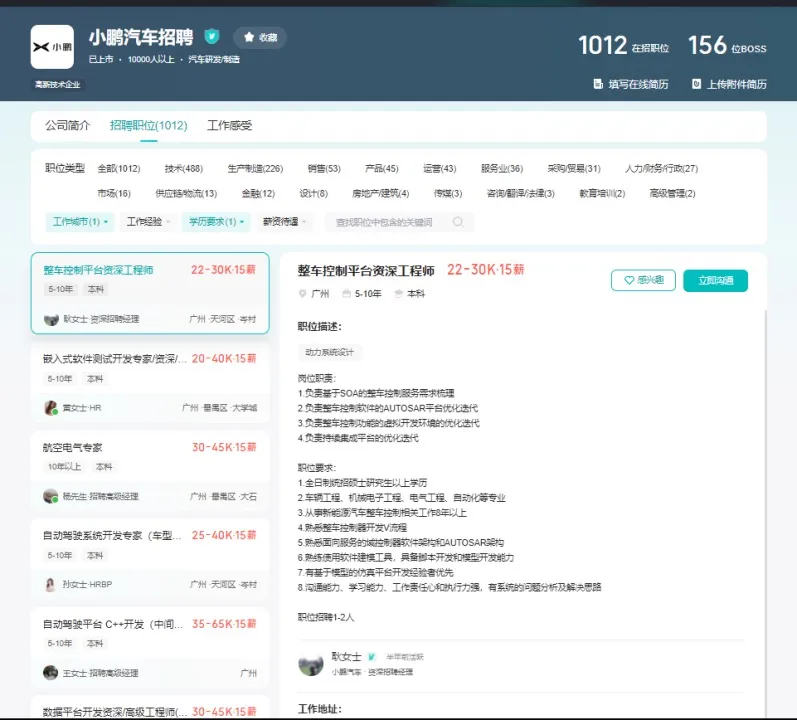Click the graduation cap icon beside 本科
The image size is (797, 720).
[399, 294]
